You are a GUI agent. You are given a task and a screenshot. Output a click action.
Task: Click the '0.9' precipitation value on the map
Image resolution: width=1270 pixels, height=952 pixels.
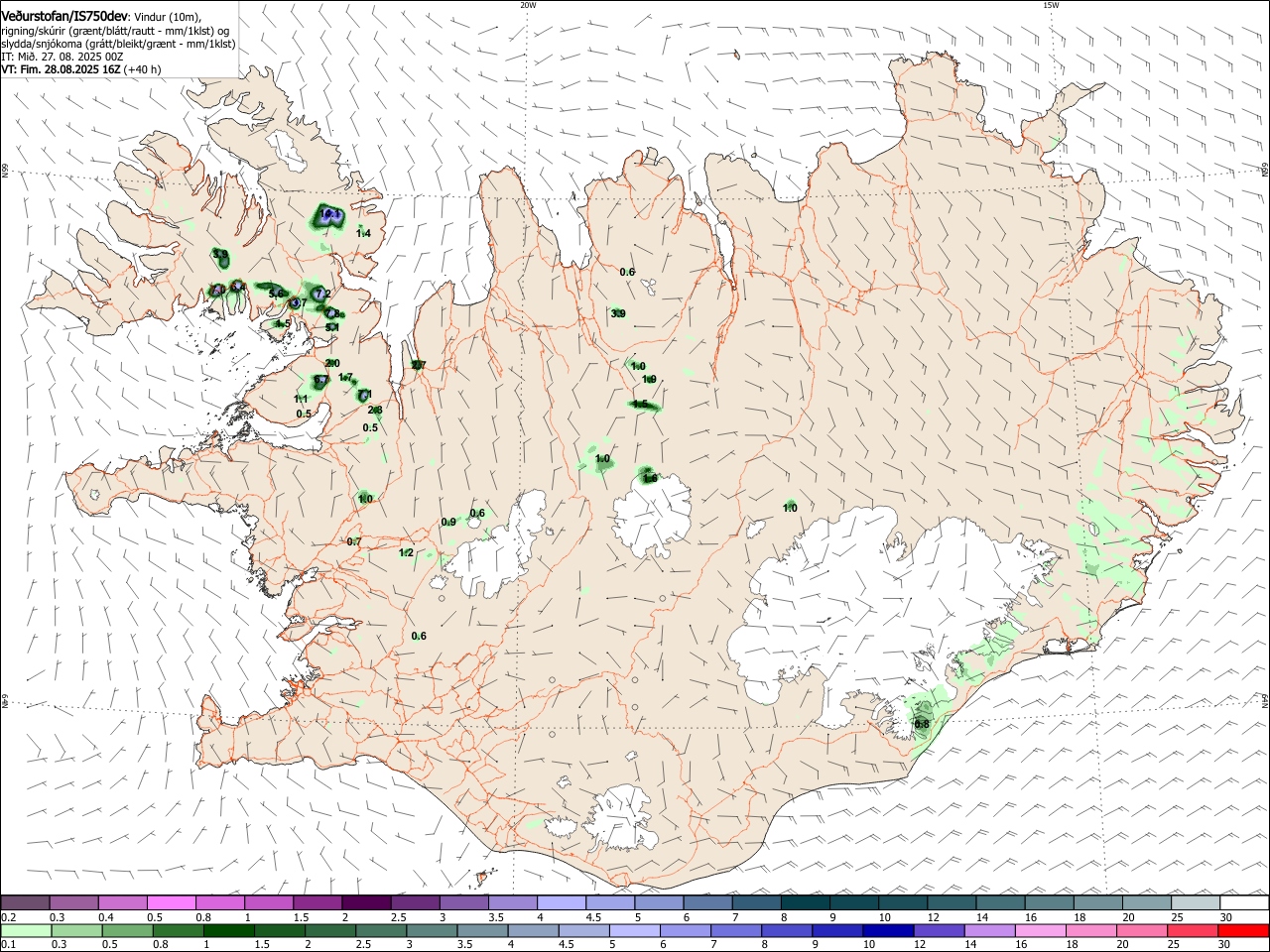coord(448,522)
